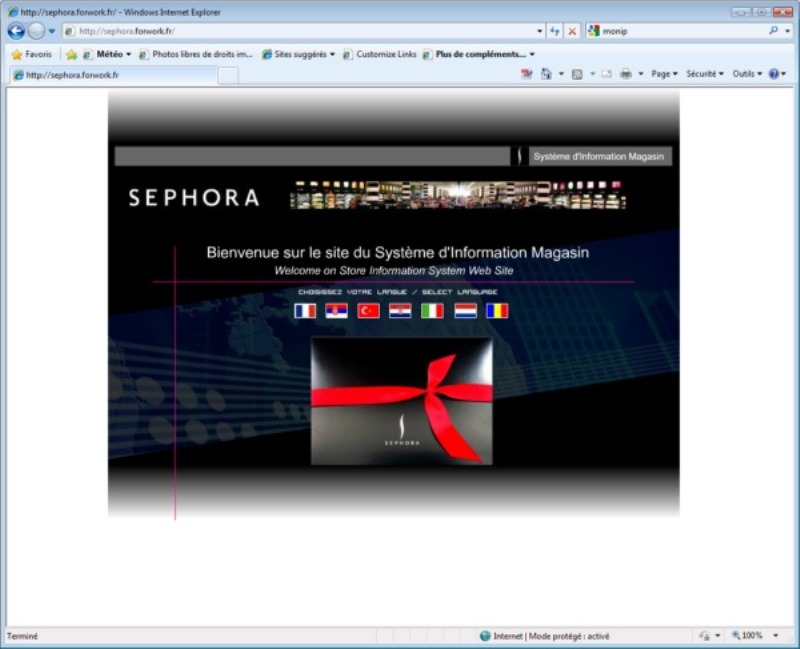Click into the address bar URL field
The height and width of the screenshot is (649, 800).
pos(303,31)
